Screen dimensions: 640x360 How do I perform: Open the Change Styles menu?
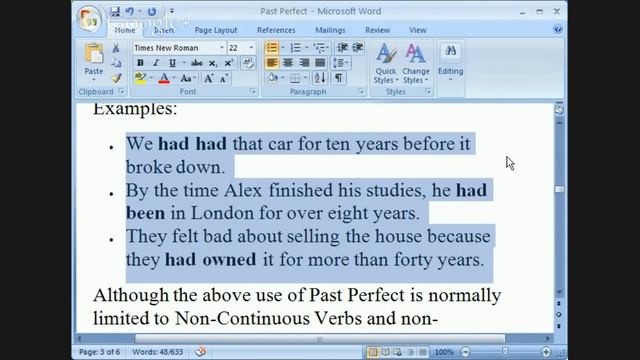pos(416,64)
